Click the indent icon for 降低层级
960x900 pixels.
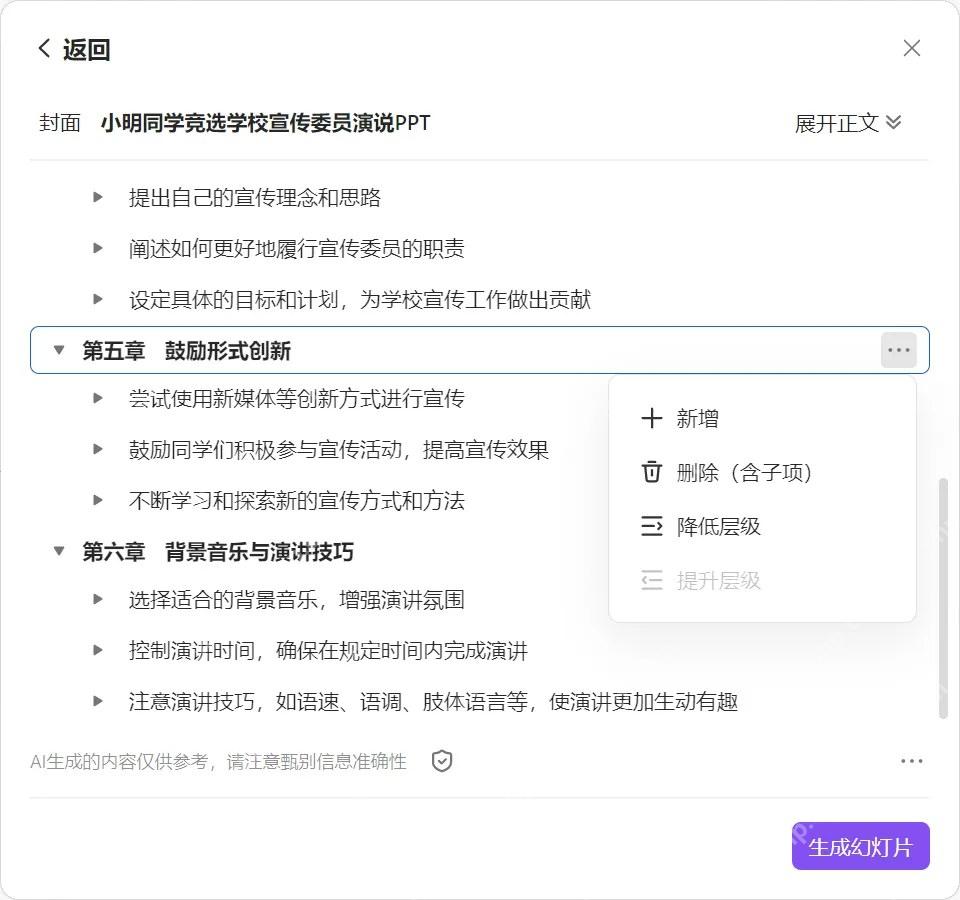(x=651, y=526)
